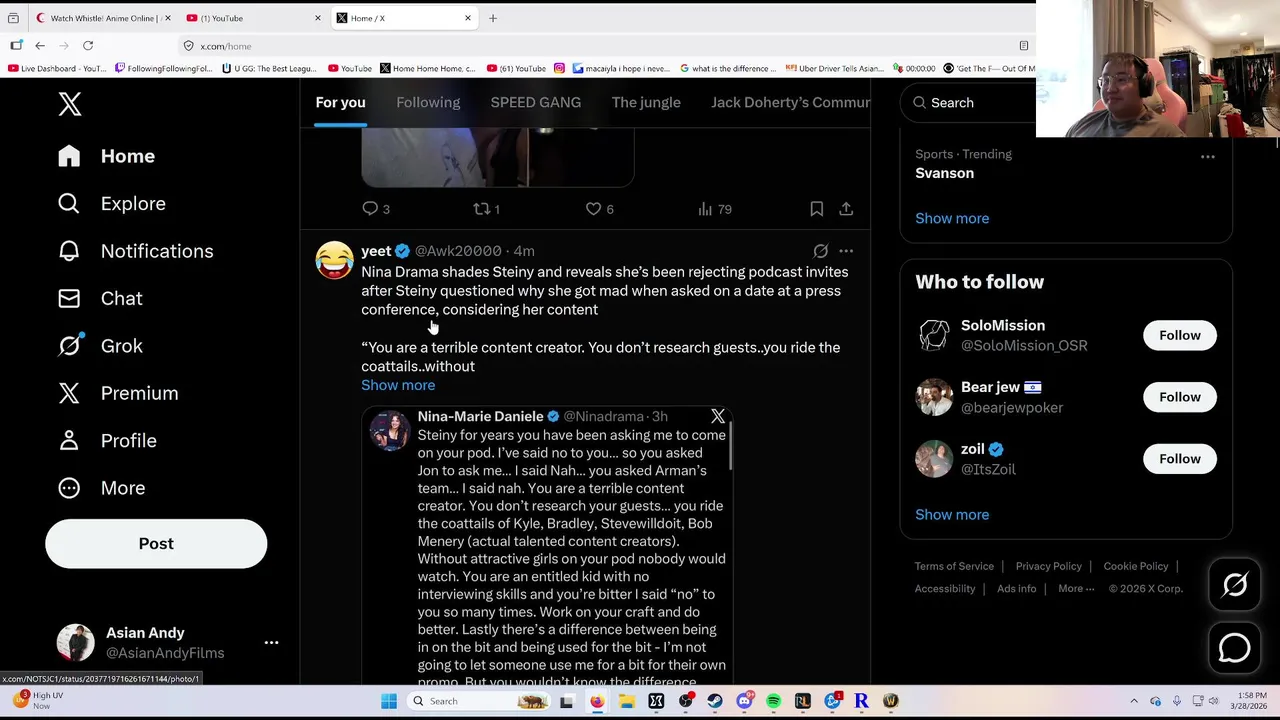Image resolution: width=1280 pixels, height=720 pixels.
Task: Open the Live Dashboard bookmark
Action: (x=57, y=68)
